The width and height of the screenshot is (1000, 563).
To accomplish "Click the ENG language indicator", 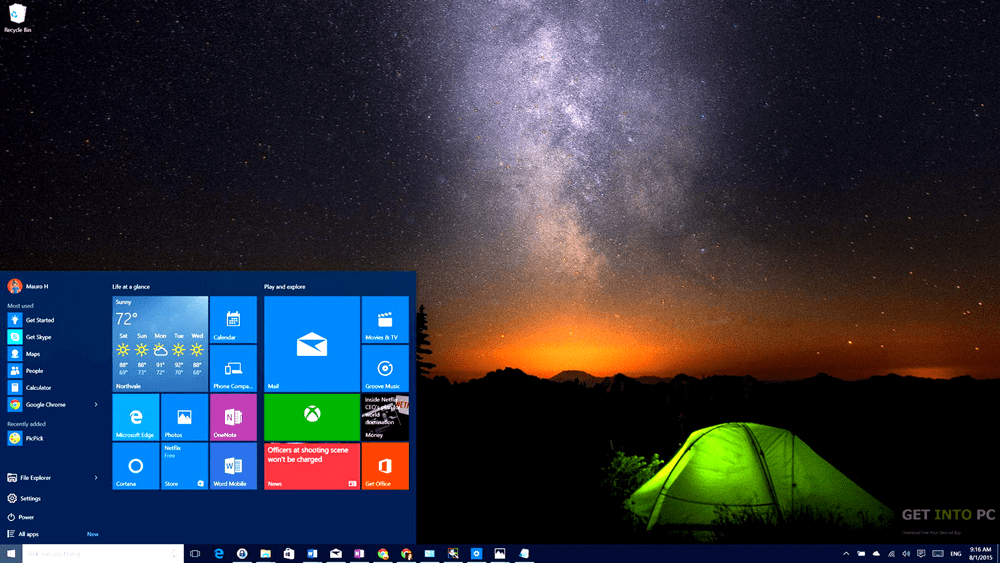I will click(x=955, y=553).
